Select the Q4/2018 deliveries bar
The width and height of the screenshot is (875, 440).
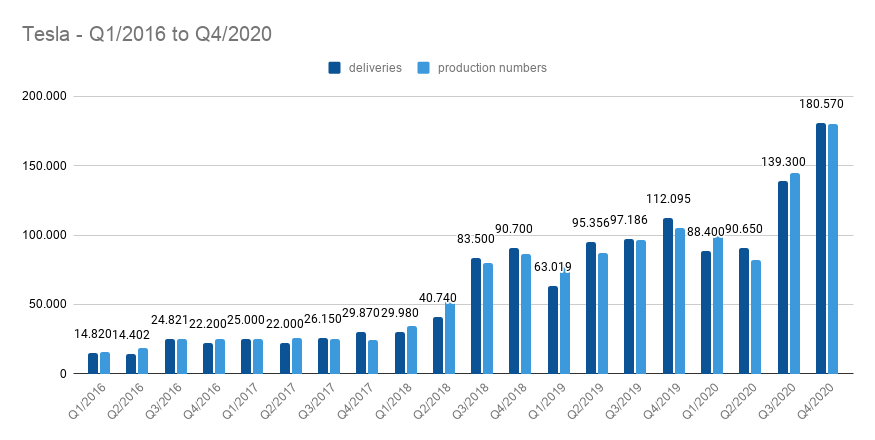point(515,311)
